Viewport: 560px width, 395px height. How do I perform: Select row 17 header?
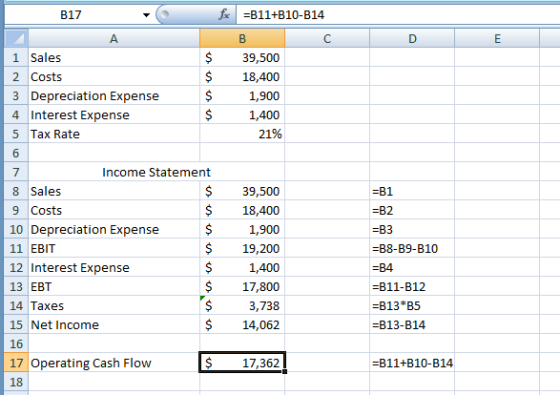click(16, 363)
